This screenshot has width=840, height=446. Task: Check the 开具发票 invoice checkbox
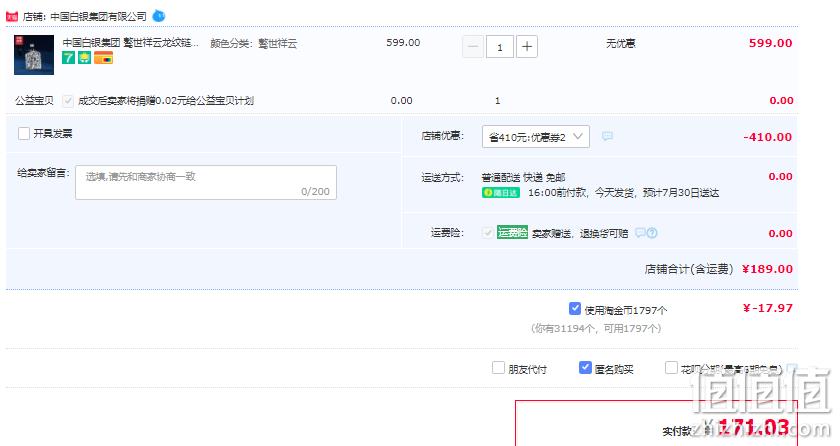24,133
